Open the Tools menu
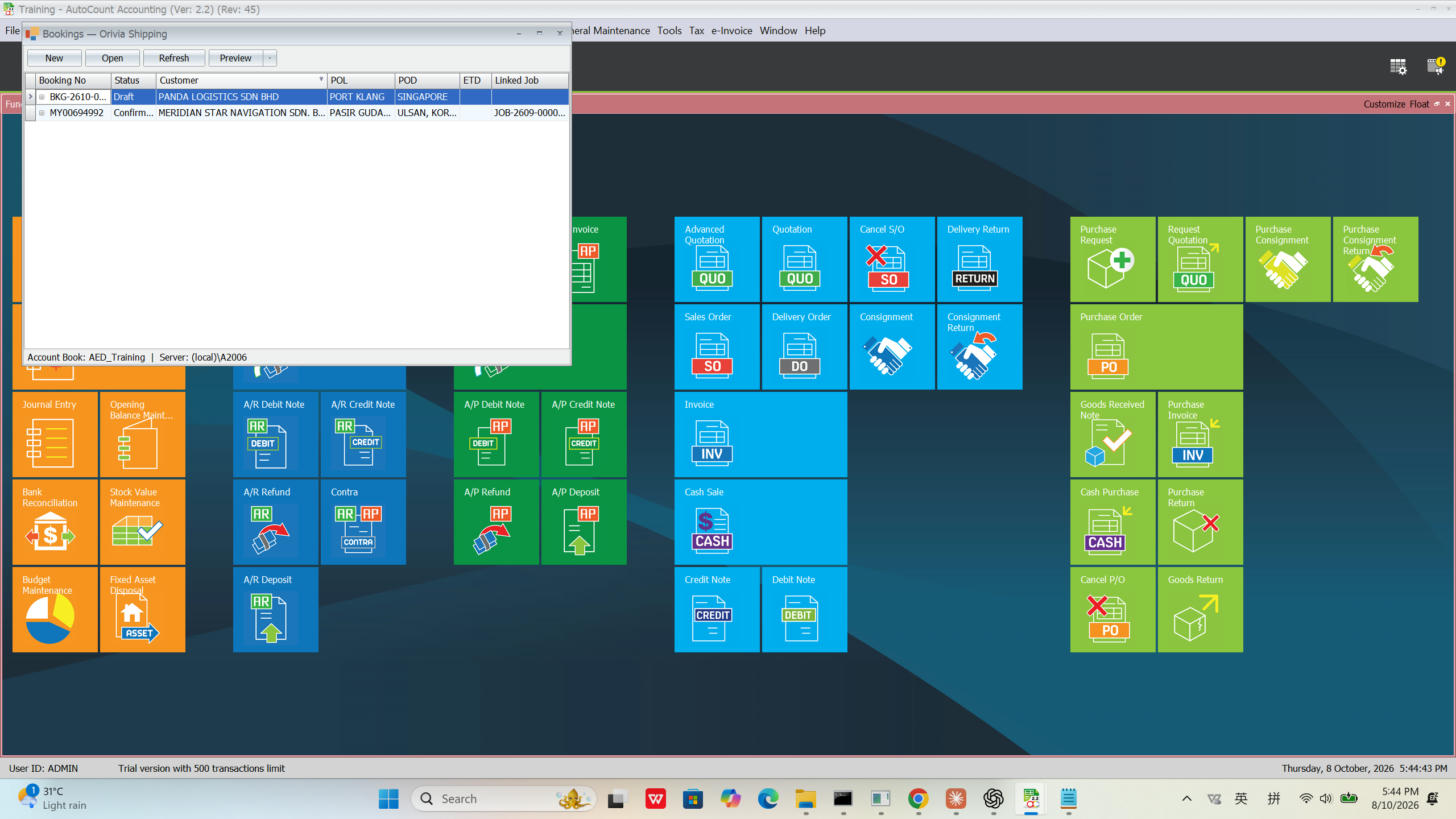This screenshot has height=819, width=1456. pos(669,30)
